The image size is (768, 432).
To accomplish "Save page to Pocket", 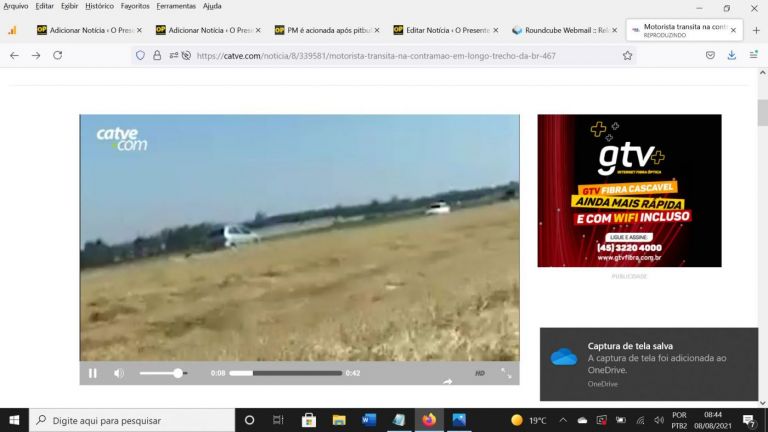I will (x=710, y=55).
